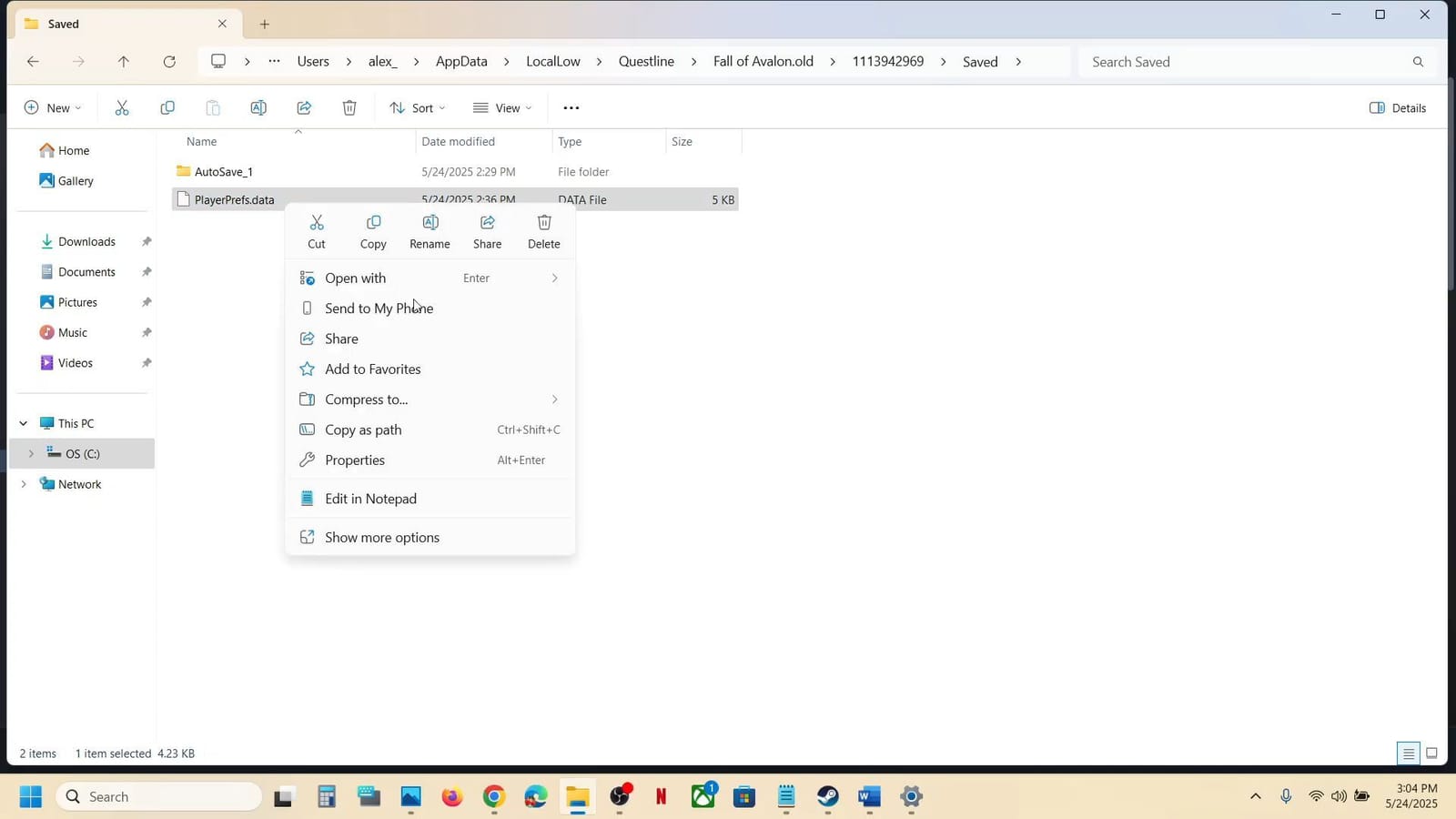Navigate to Fall of Avalon.old via breadcrumb

pos(762,61)
